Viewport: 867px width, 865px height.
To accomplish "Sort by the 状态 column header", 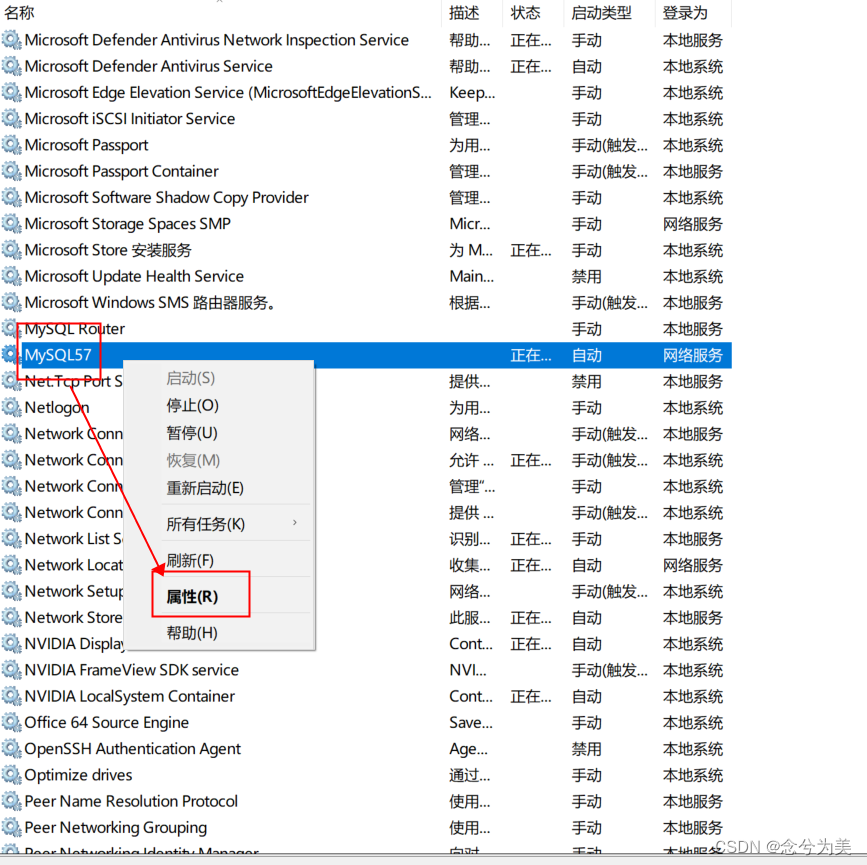I will point(525,13).
